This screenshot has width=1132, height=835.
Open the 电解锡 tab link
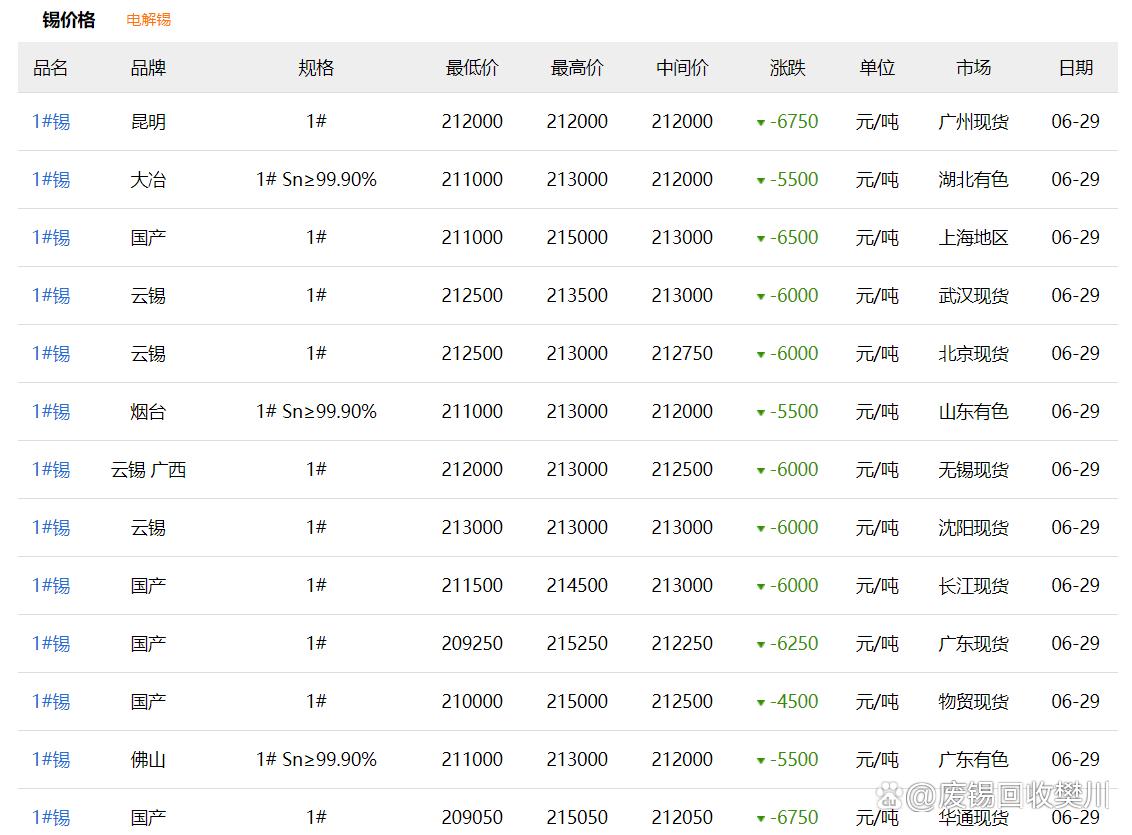(x=148, y=19)
